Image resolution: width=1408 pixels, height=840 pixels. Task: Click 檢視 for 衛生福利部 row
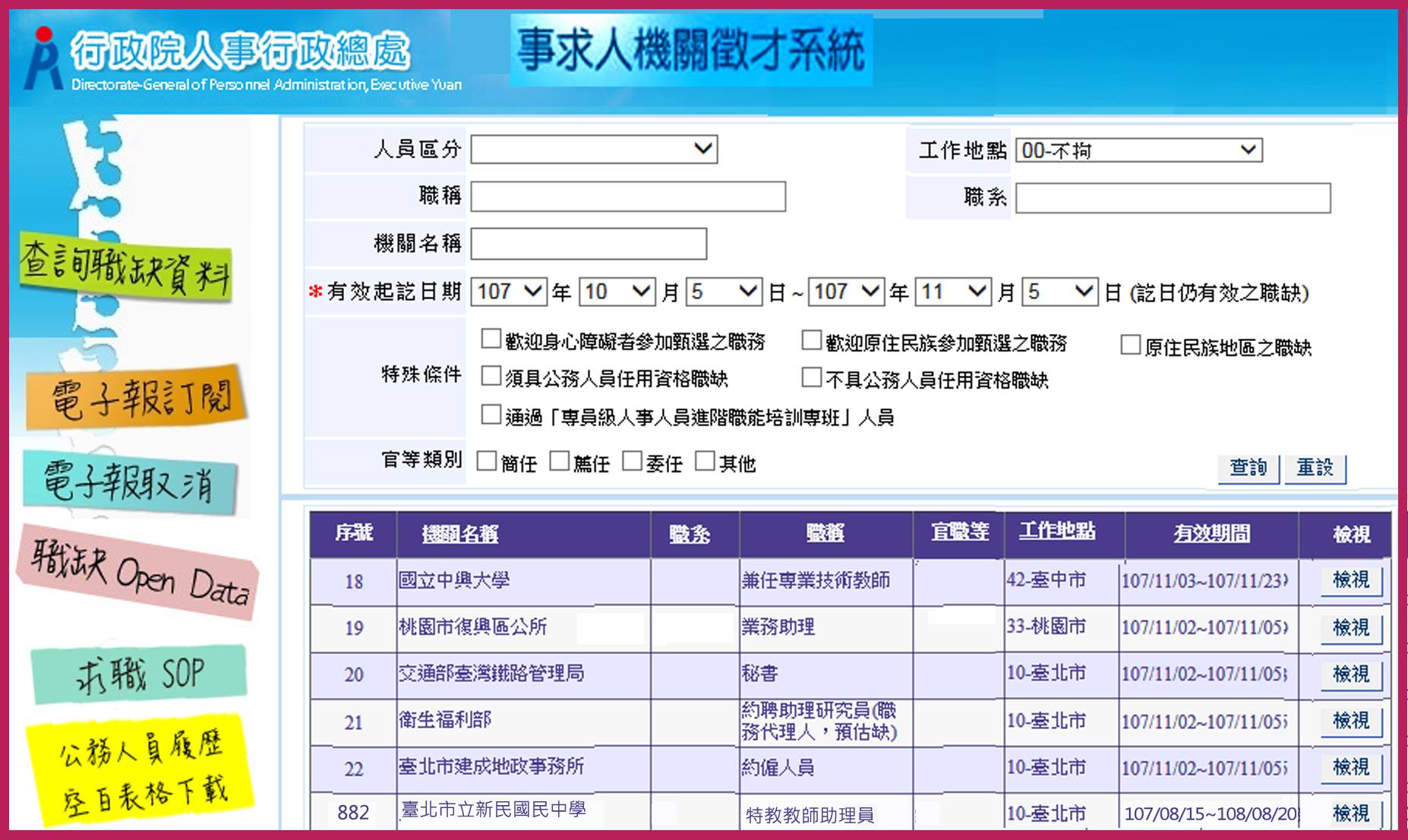pyautogui.click(x=1351, y=721)
